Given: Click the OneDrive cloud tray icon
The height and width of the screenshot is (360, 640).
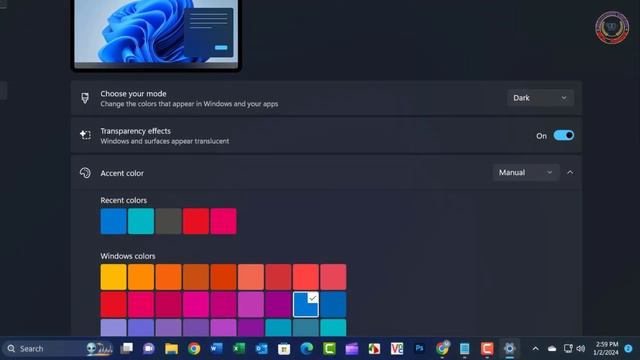Looking at the screenshot, I should click(x=552, y=349).
